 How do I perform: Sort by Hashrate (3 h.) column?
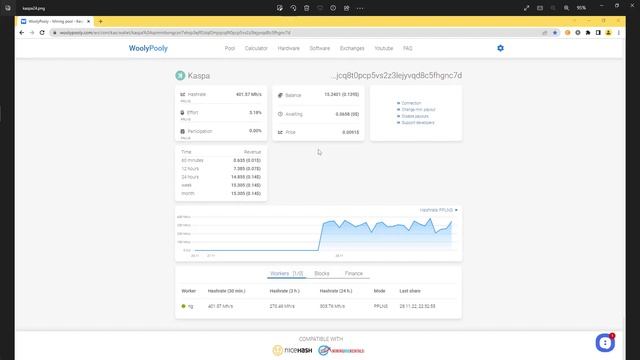coord(284,291)
